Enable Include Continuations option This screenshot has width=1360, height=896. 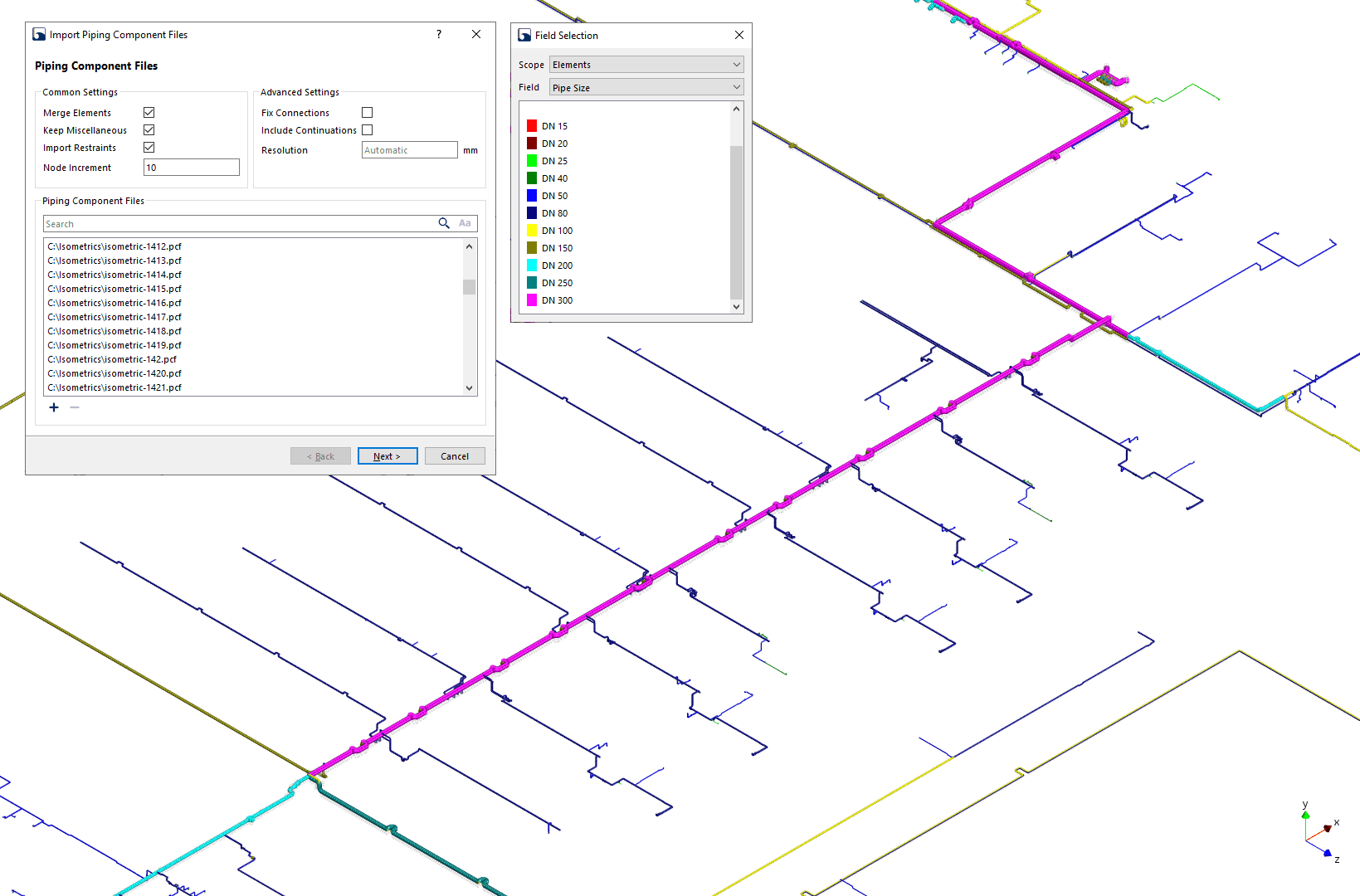(367, 129)
